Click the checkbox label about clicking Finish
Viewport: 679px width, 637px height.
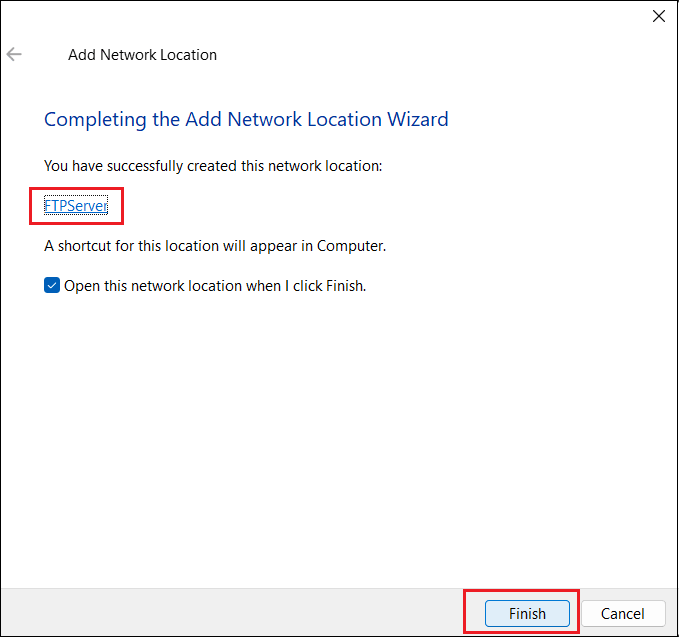coord(215,286)
